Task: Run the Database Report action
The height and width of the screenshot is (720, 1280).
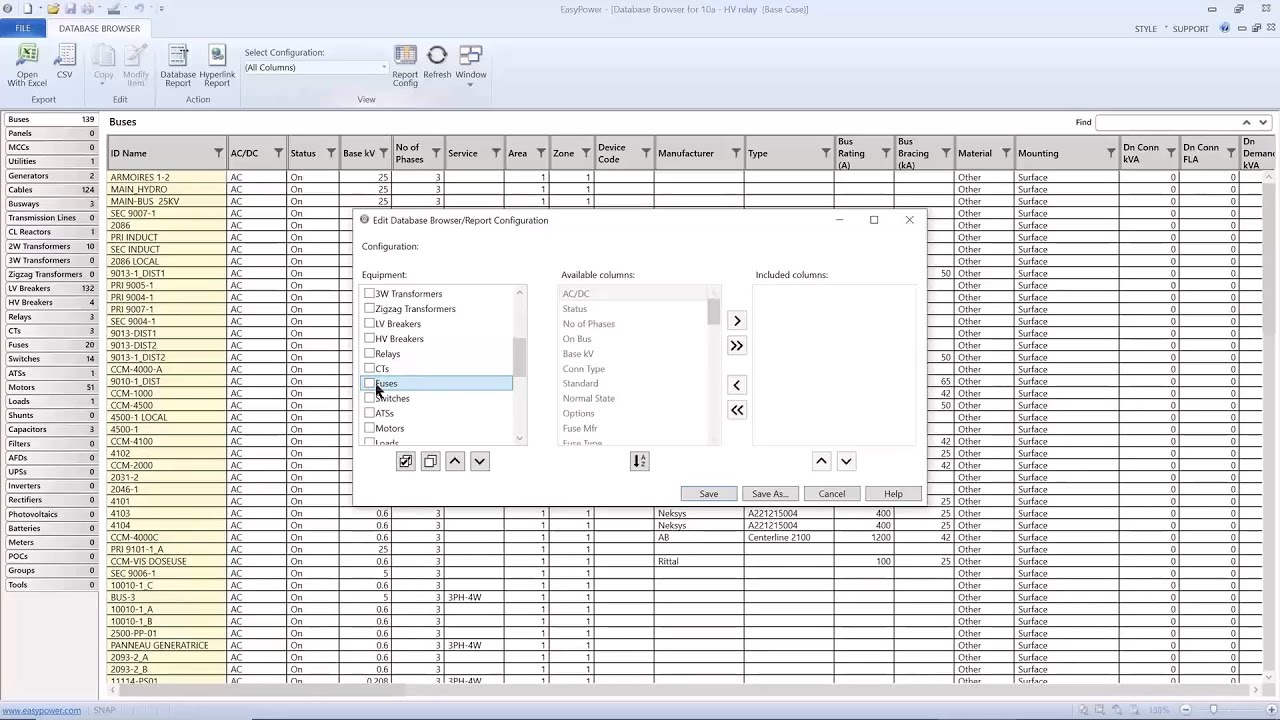Action: pyautogui.click(x=178, y=66)
